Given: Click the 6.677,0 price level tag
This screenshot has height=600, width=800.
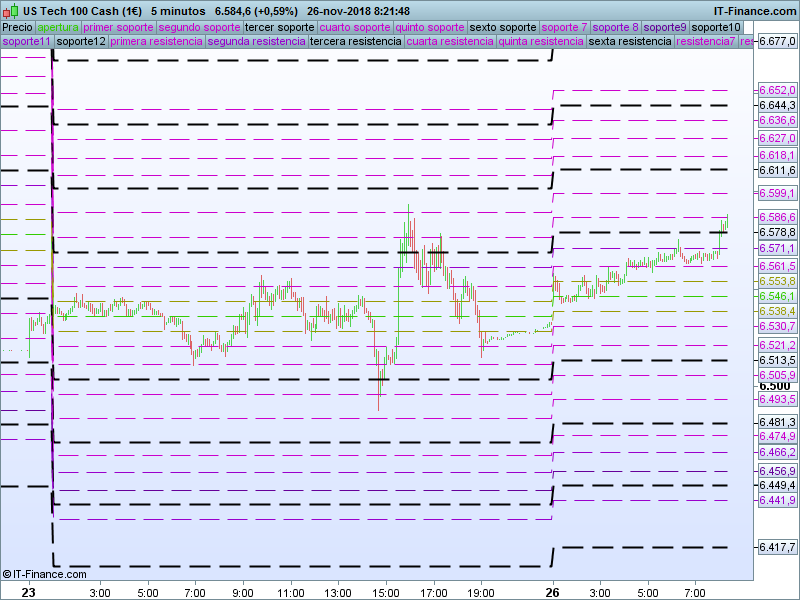Looking at the screenshot, I should point(777,42).
